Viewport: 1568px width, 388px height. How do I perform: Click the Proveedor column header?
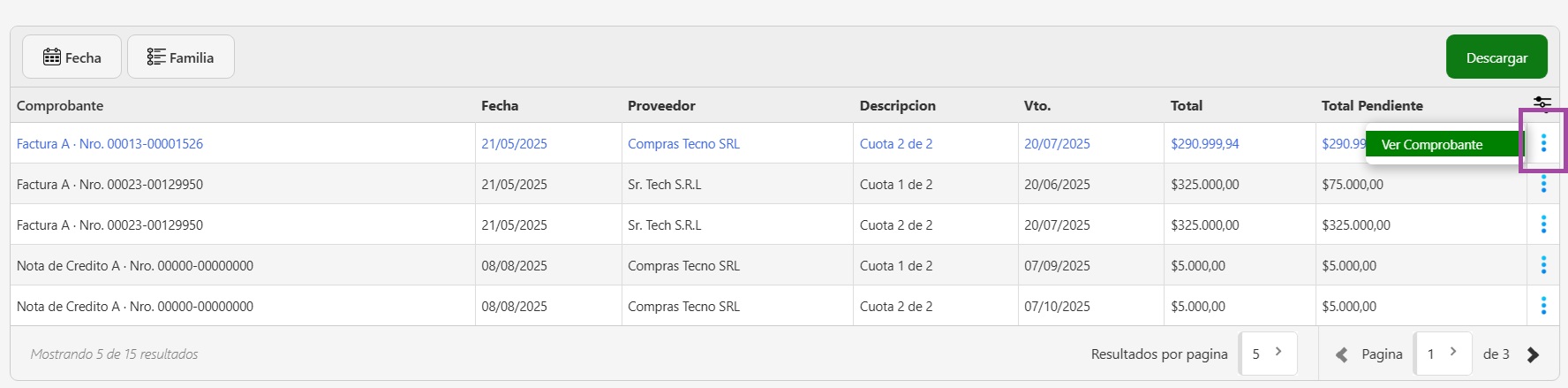(x=661, y=106)
